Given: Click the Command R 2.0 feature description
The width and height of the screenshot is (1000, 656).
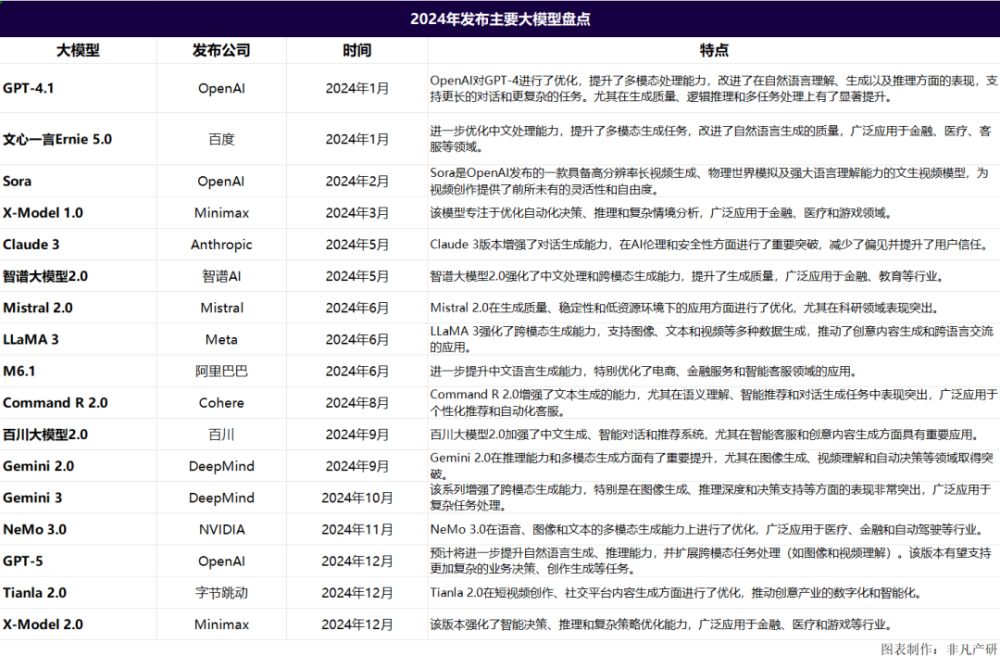Looking at the screenshot, I should click(x=713, y=403).
